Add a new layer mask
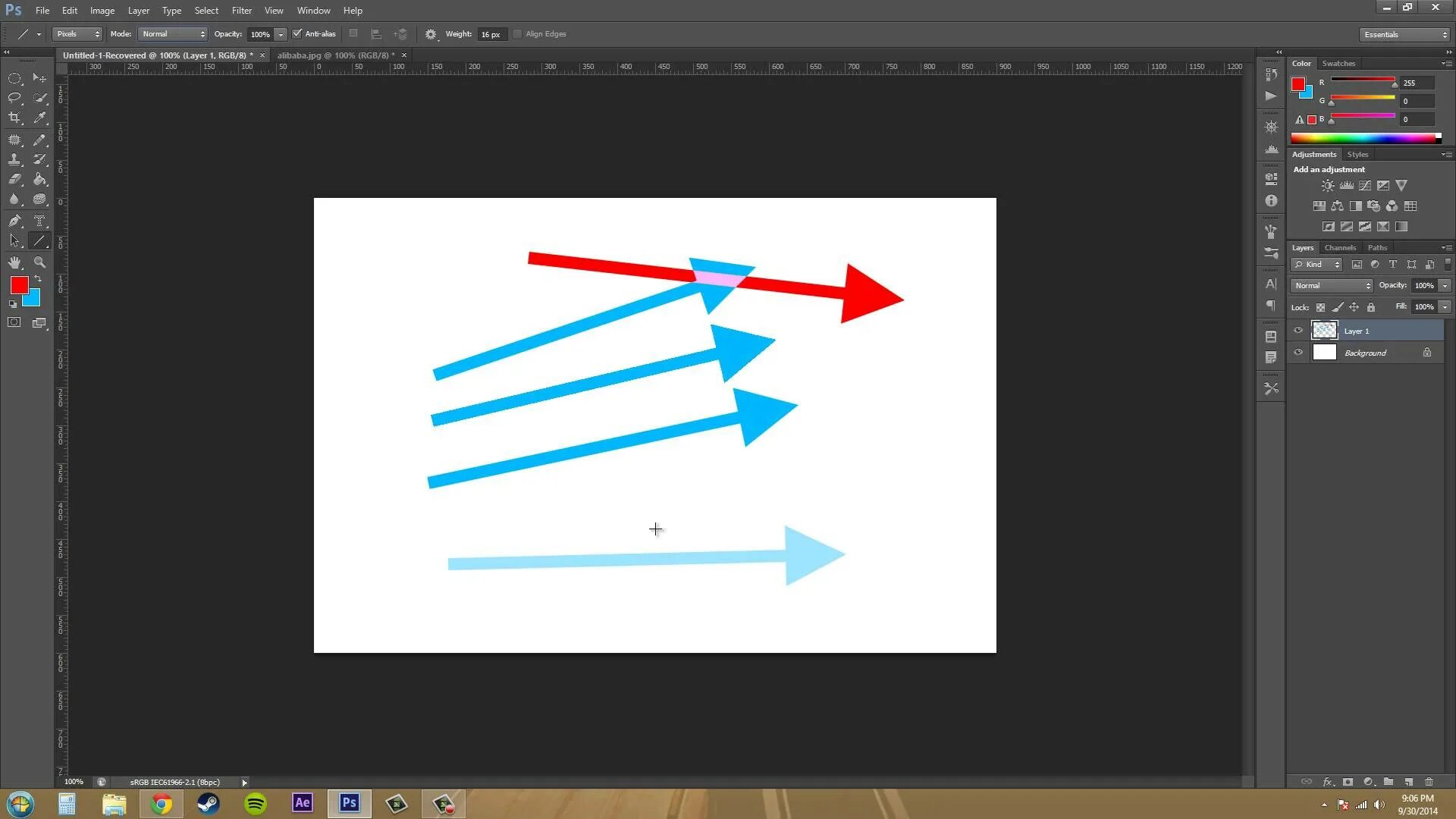Screen dimensions: 1456x819 click(1348, 782)
